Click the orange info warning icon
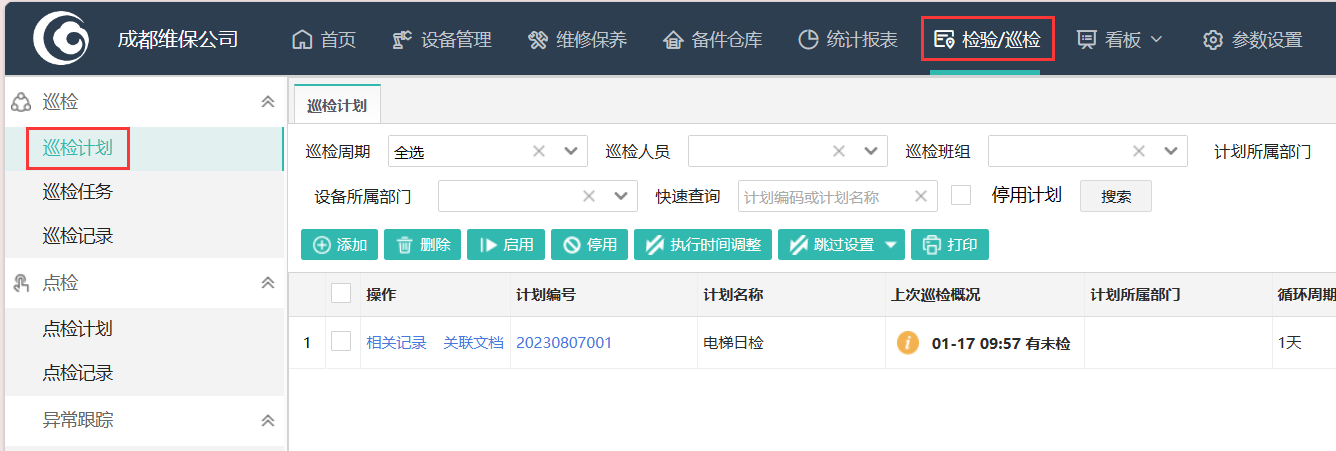1336x451 pixels. (907, 343)
